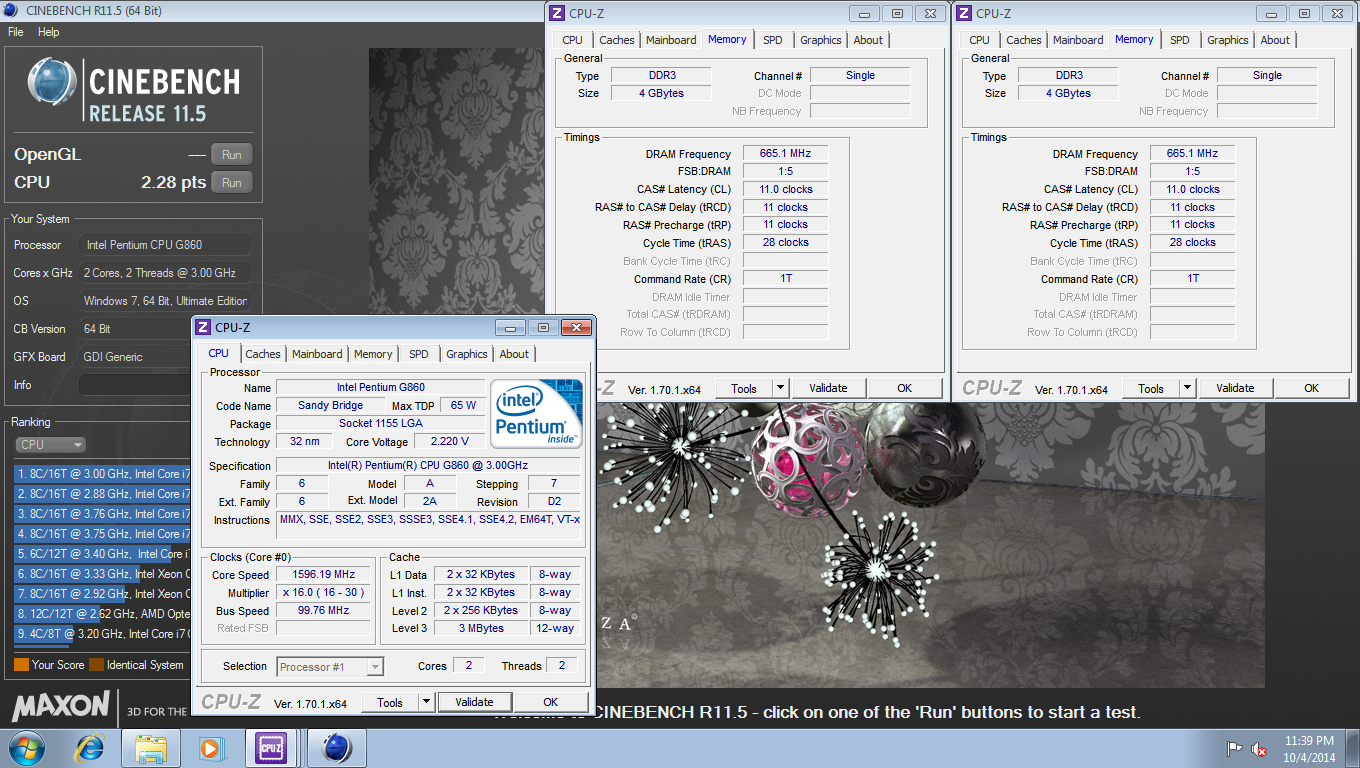The image size is (1360, 768).
Task: Run the OpenGL benchmark
Action: (x=231, y=155)
